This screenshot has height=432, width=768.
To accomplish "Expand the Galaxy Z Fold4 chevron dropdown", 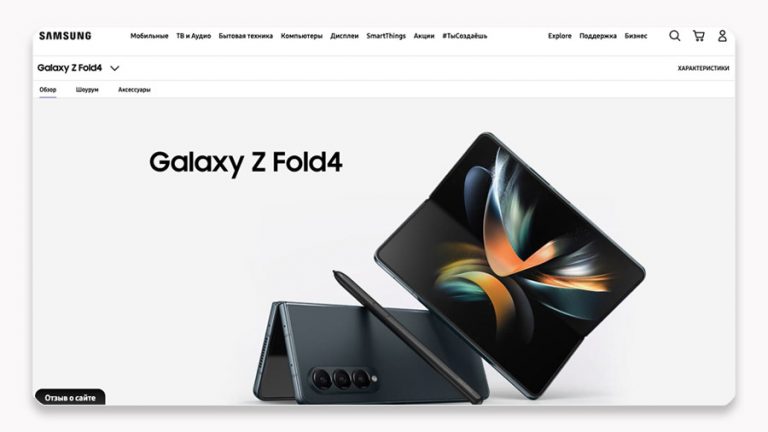I will click(115, 68).
